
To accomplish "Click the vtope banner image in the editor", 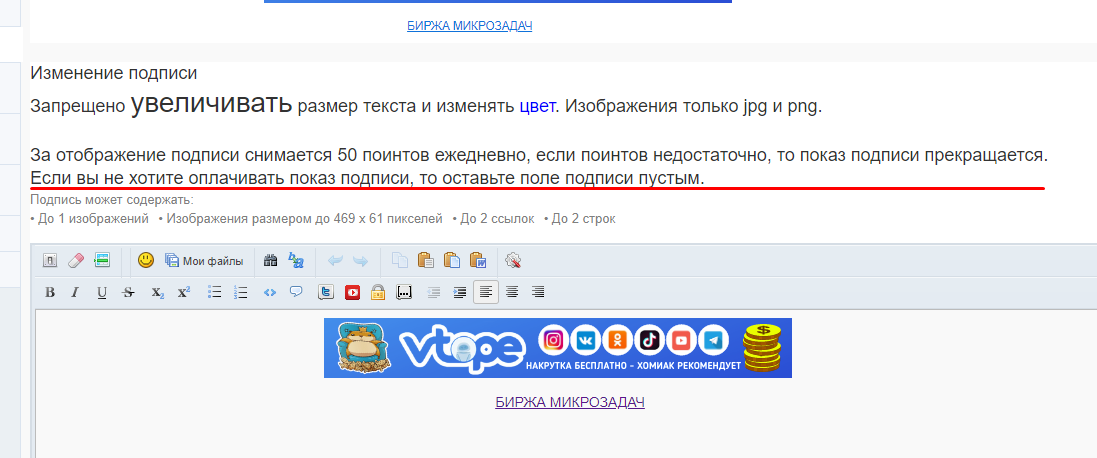I will coord(558,348).
